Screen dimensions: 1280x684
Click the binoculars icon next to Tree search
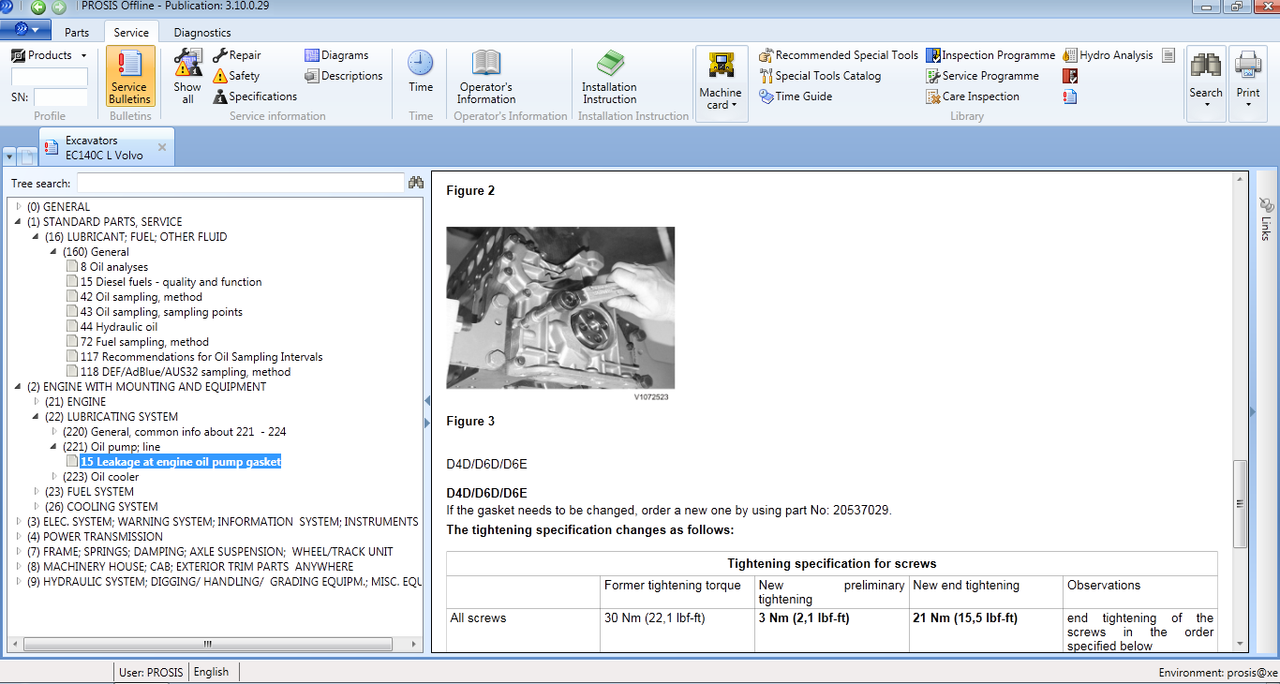point(416,183)
